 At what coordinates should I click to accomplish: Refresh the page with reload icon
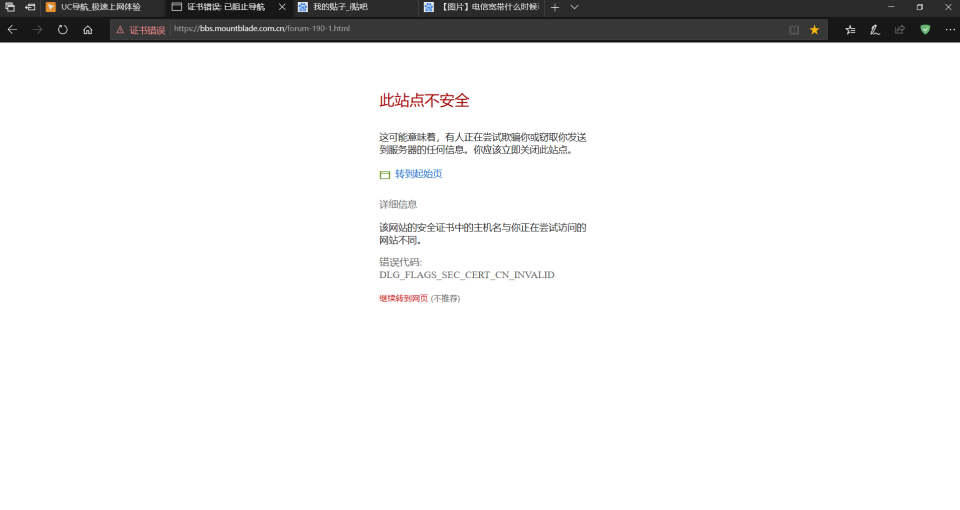[62, 29]
